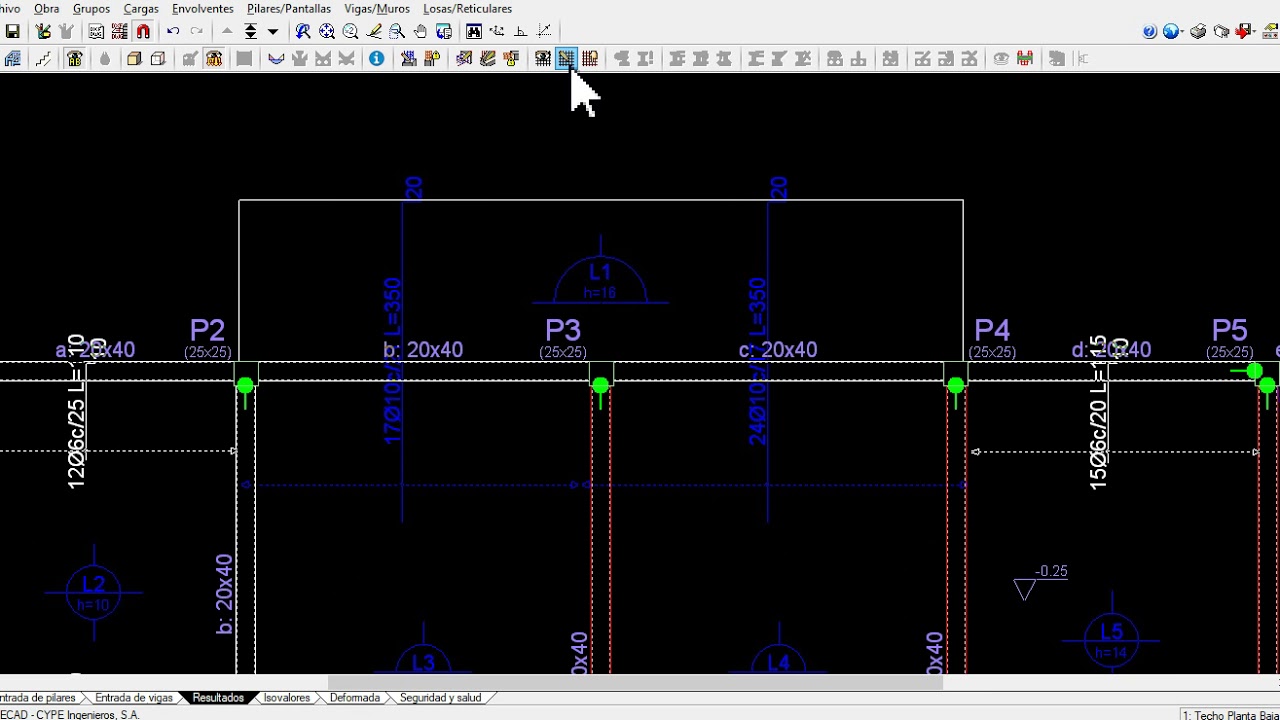Open the Seguridad y salud tab

[440, 698]
